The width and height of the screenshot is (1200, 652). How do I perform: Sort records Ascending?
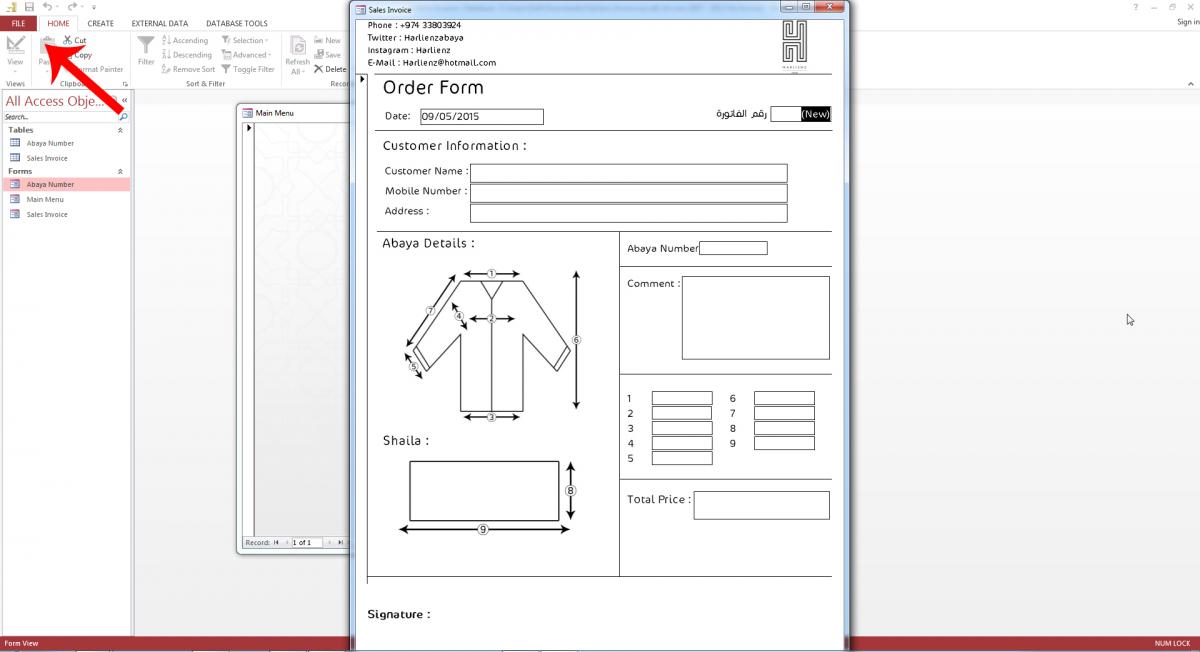pyautogui.click(x=185, y=41)
